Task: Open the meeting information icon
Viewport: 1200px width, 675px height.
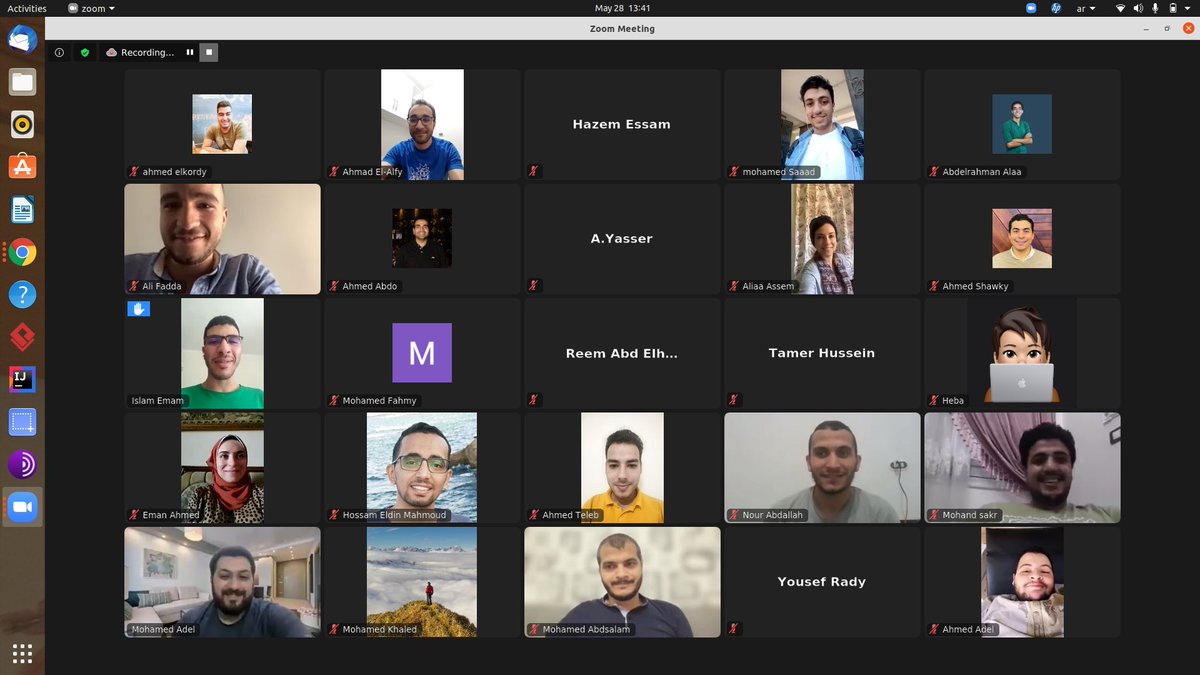Action: pyautogui.click(x=59, y=52)
